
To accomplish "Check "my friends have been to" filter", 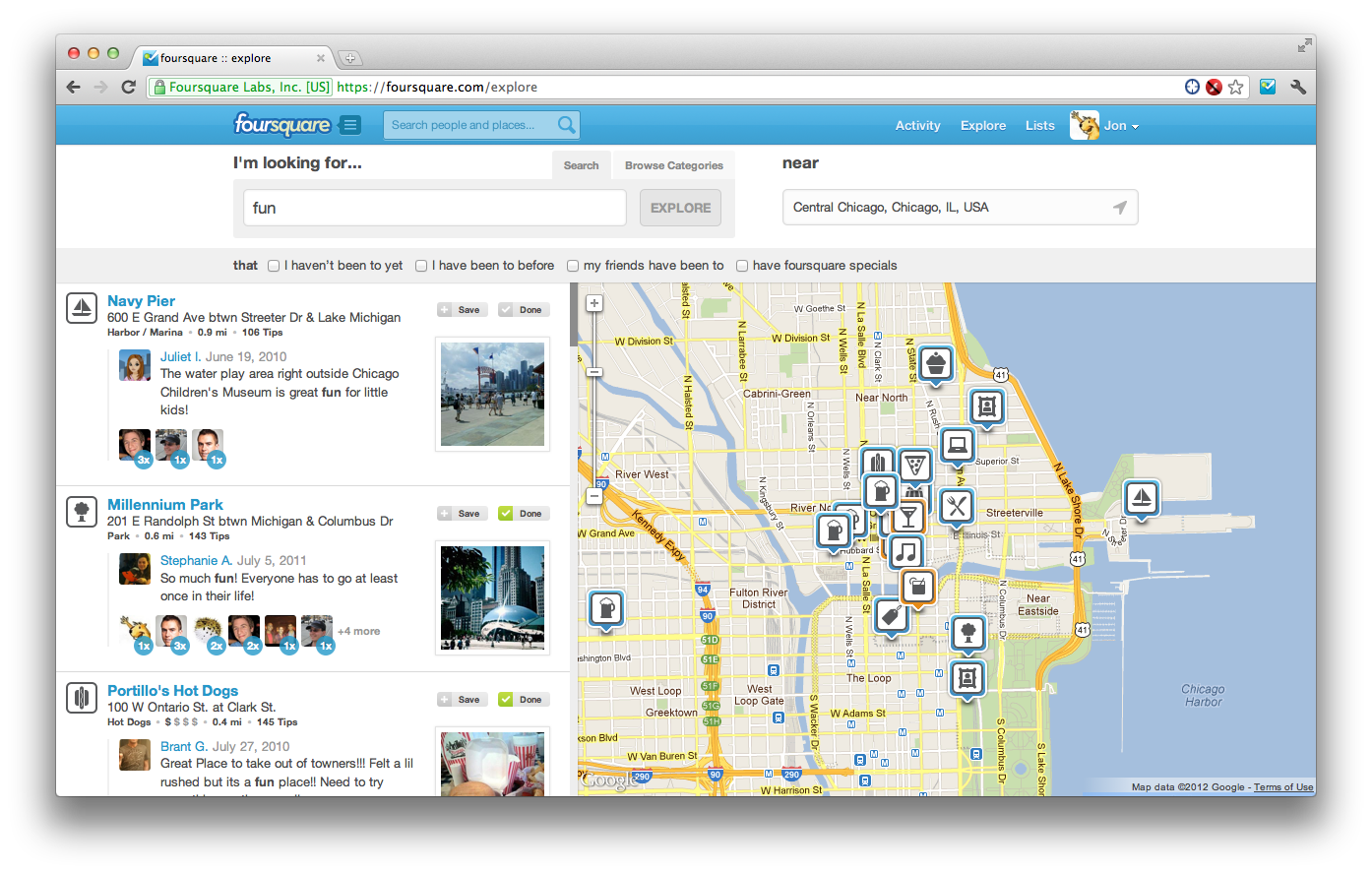I will pyautogui.click(x=573, y=266).
